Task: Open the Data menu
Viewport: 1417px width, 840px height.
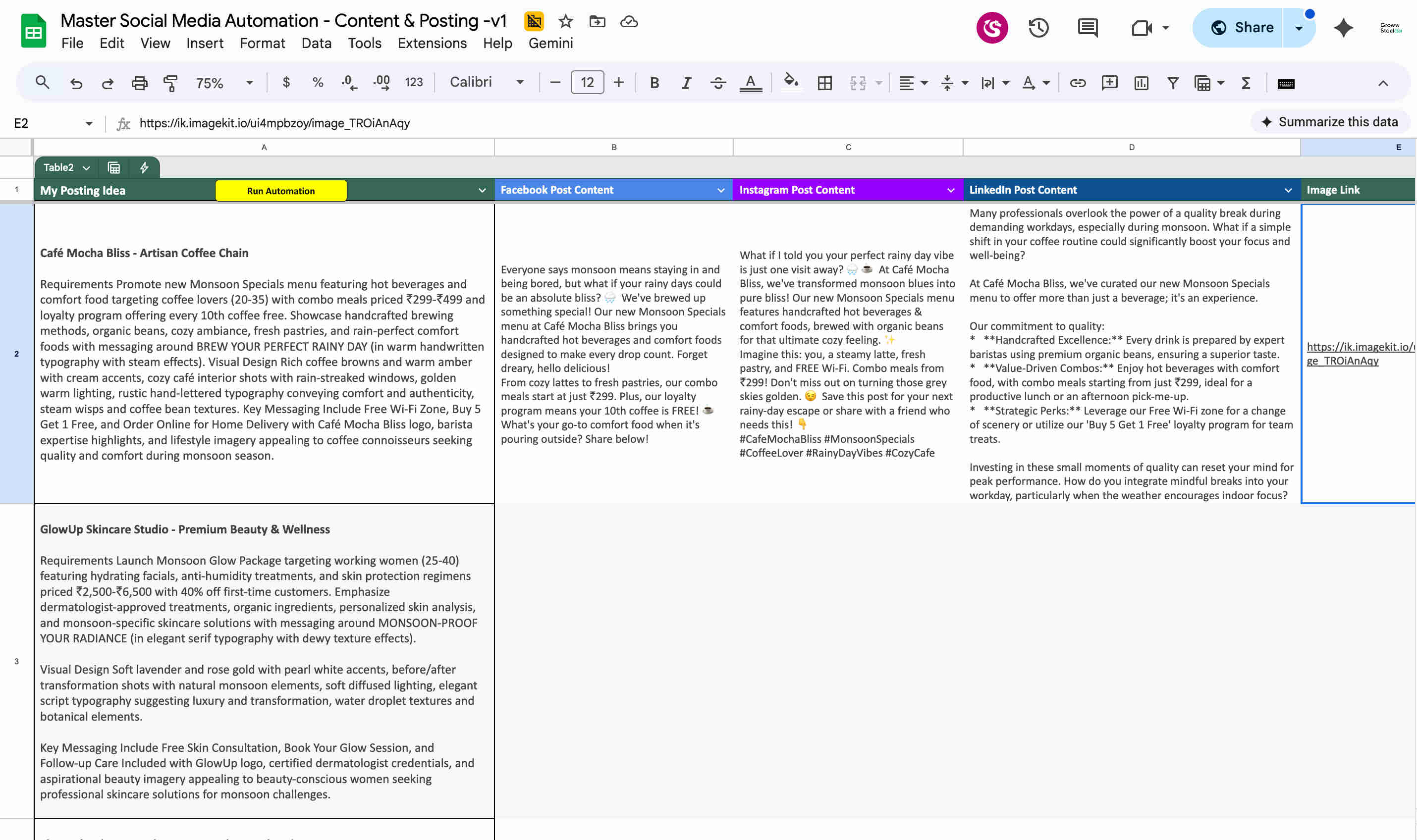Action: [x=316, y=43]
